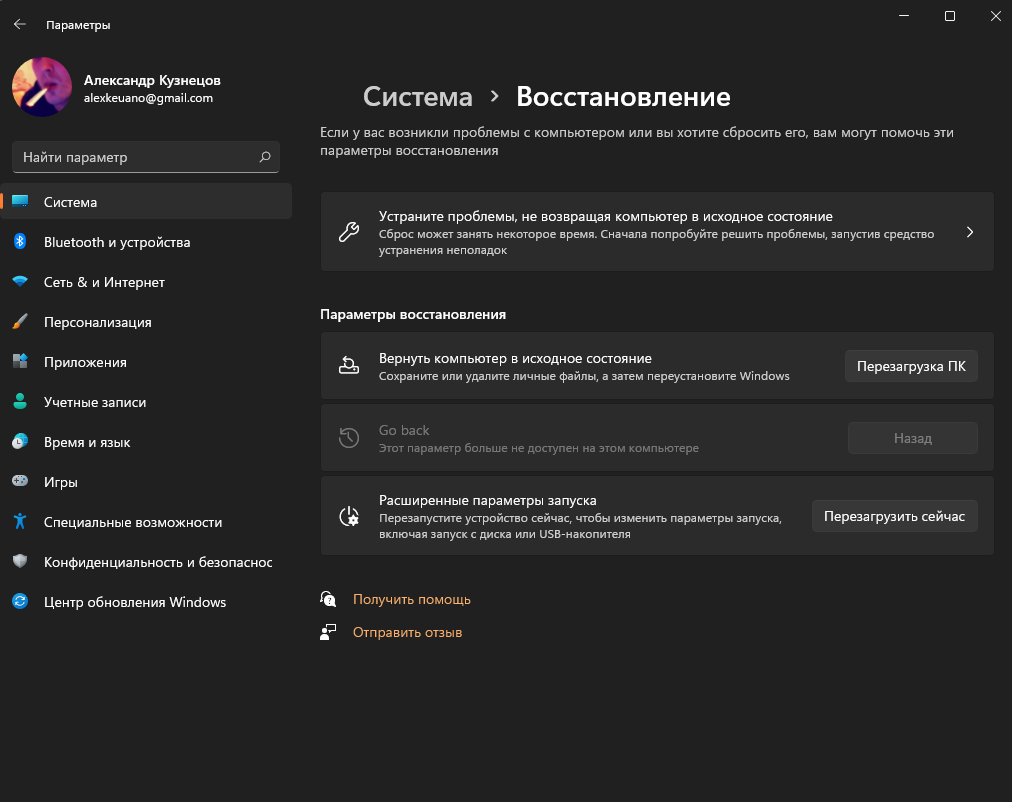Click the Приложения sidebar icon

click(x=20, y=362)
